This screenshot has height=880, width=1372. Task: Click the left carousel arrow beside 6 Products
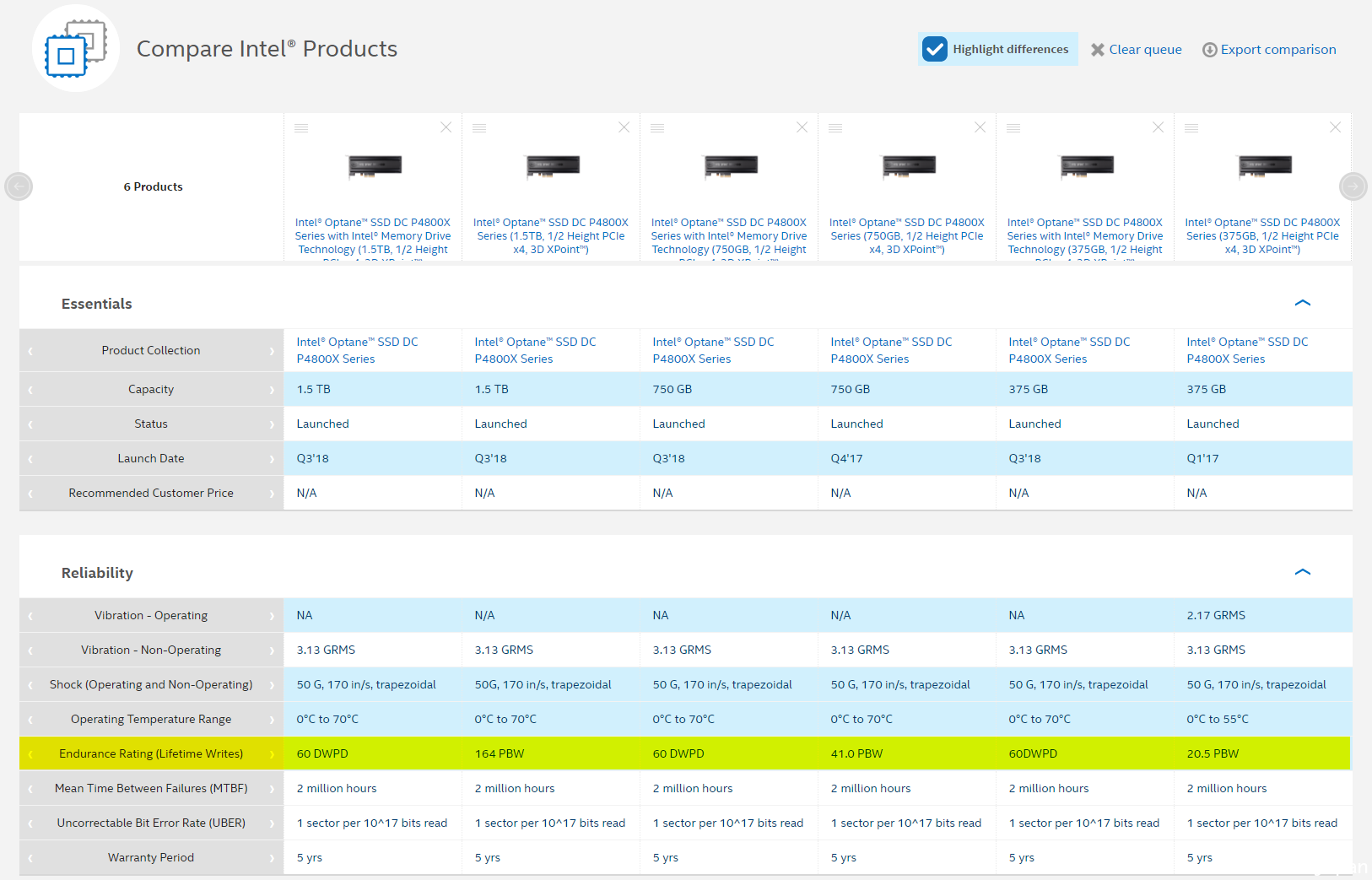click(19, 186)
